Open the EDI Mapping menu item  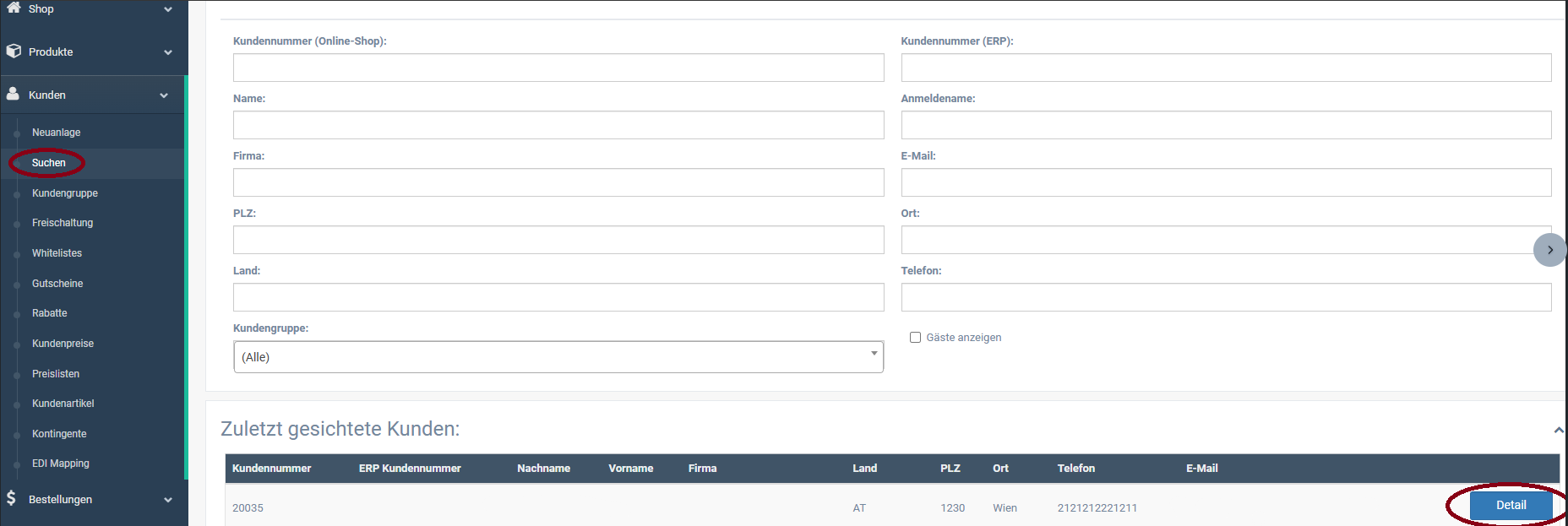click(x=61, y=464)
